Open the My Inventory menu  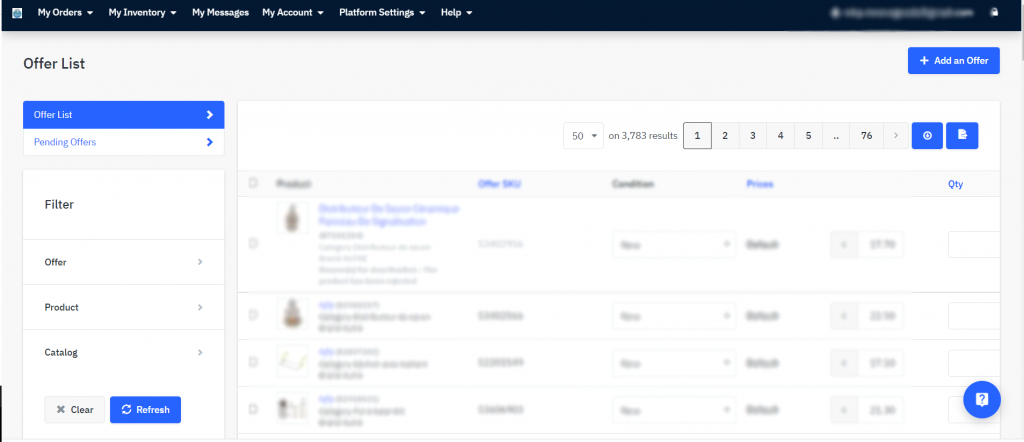click(142, 13)
